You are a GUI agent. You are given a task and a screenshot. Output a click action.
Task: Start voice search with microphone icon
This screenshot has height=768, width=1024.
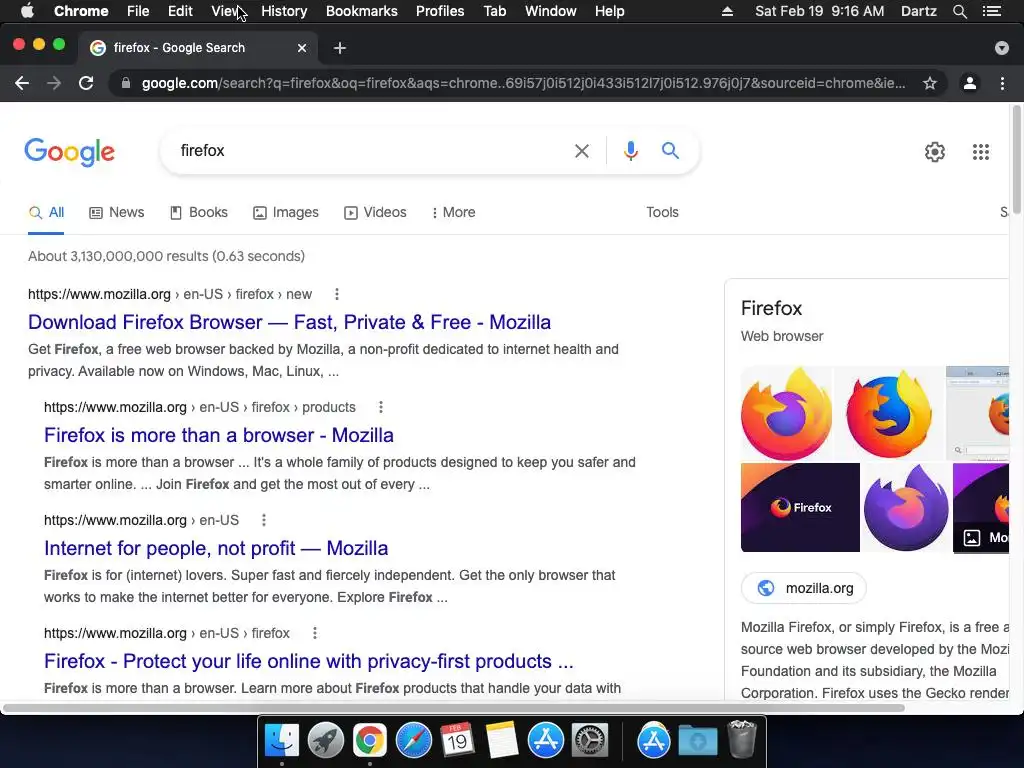pos(630,151)
